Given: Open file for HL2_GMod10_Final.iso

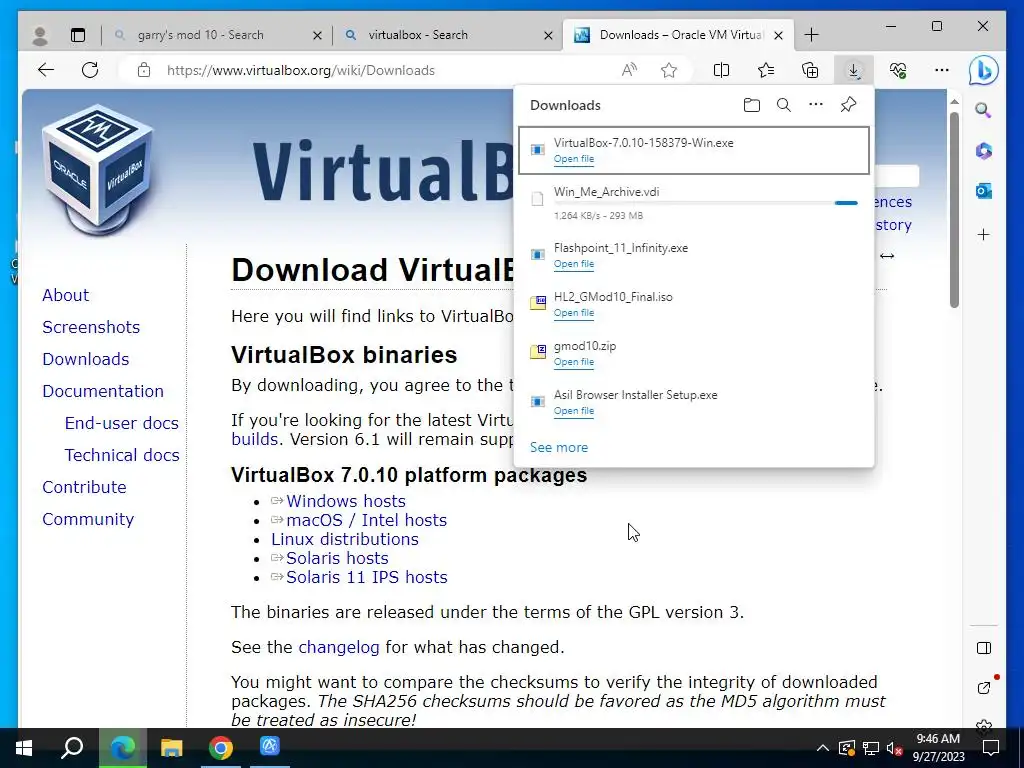Looking at the screenshot, I should click(574, 313).
